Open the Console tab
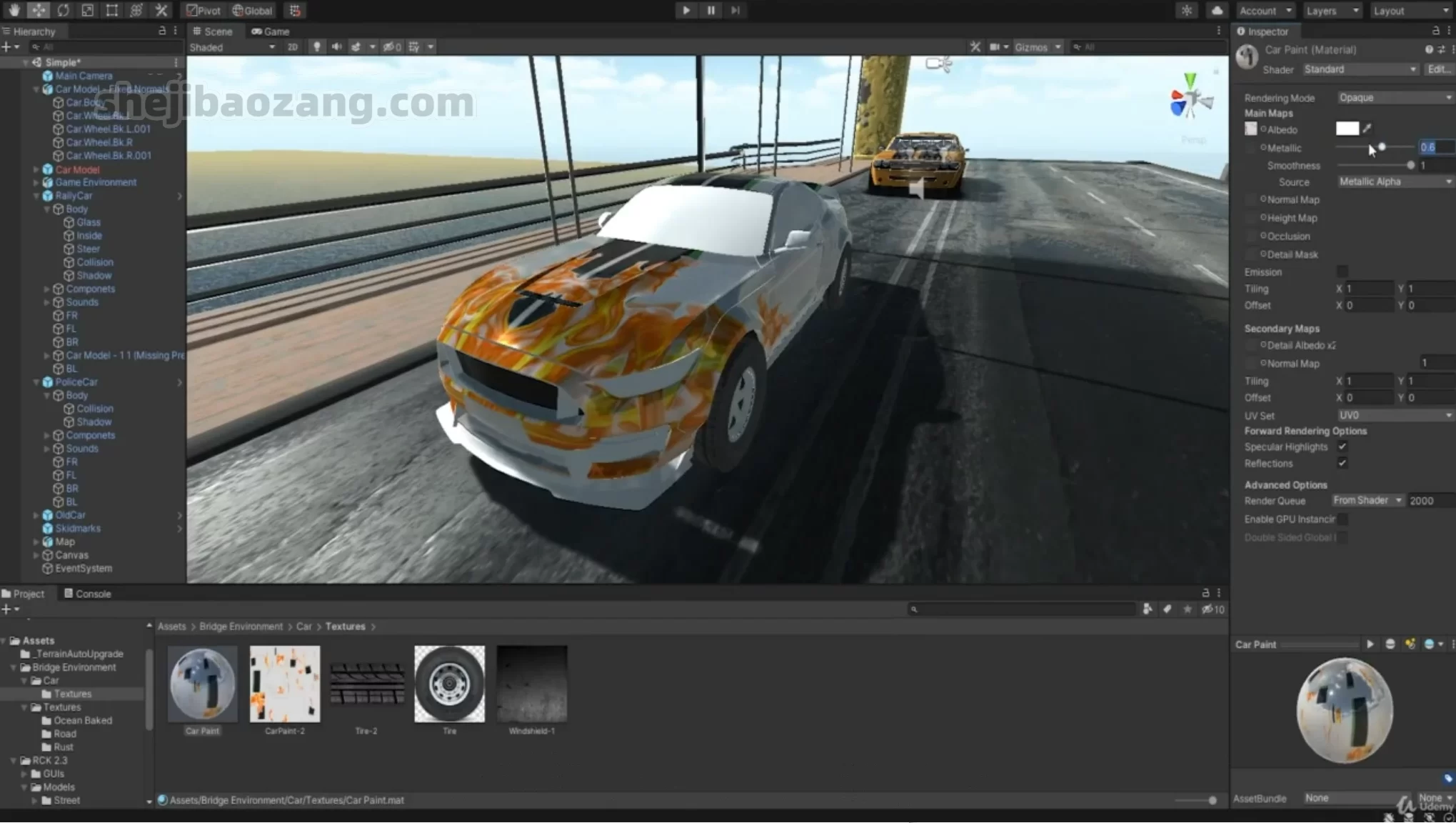The height and width of the screenshot is (823, 1456). (87, 594)
